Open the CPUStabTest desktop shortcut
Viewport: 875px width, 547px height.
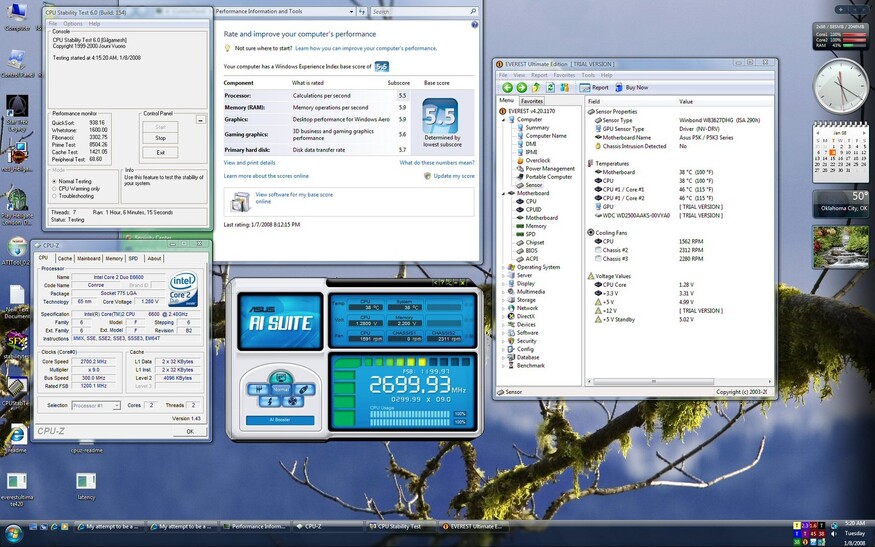click(x=17, y=391)
